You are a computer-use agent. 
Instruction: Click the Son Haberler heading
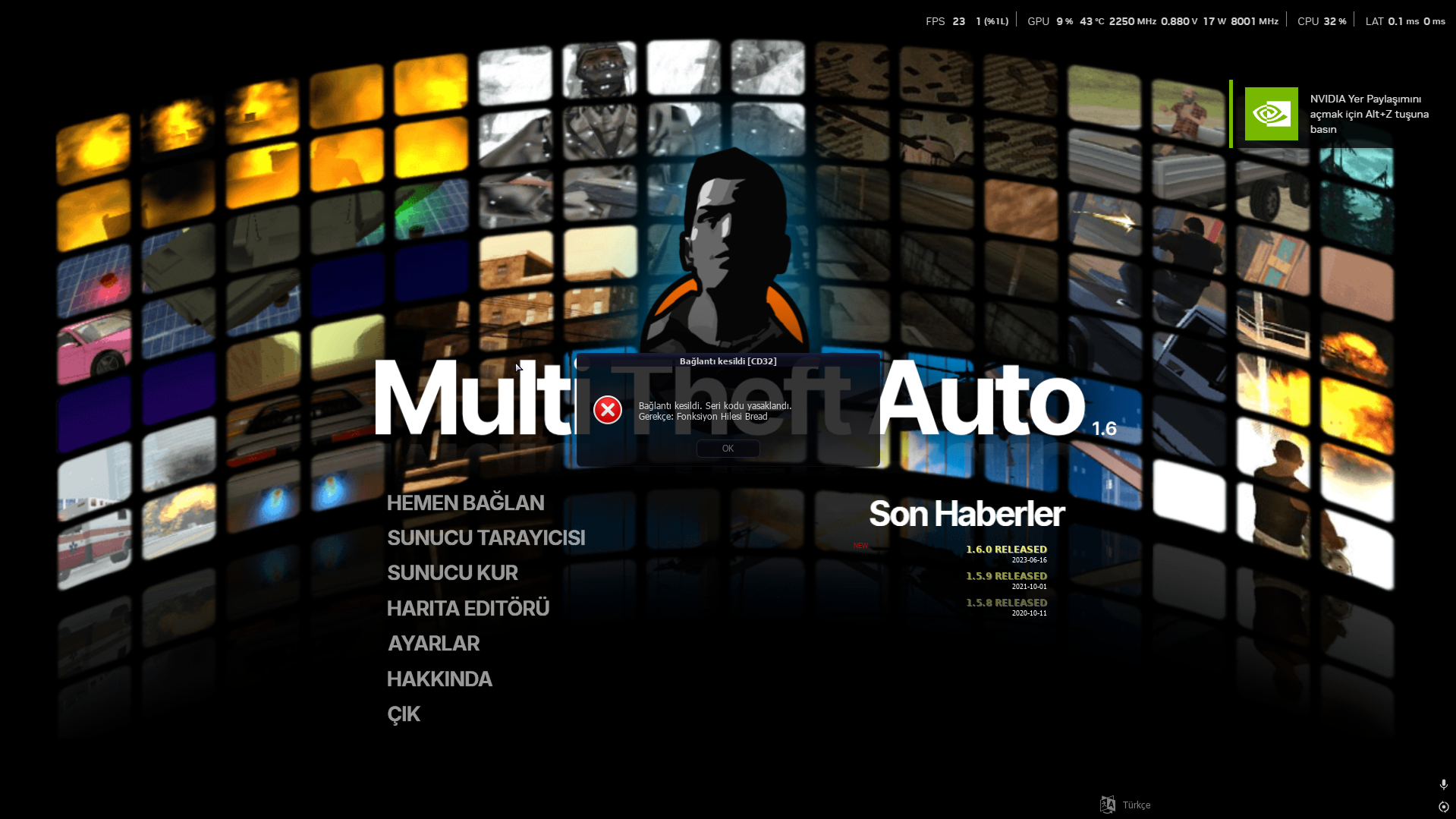click(x=967, y=514)
